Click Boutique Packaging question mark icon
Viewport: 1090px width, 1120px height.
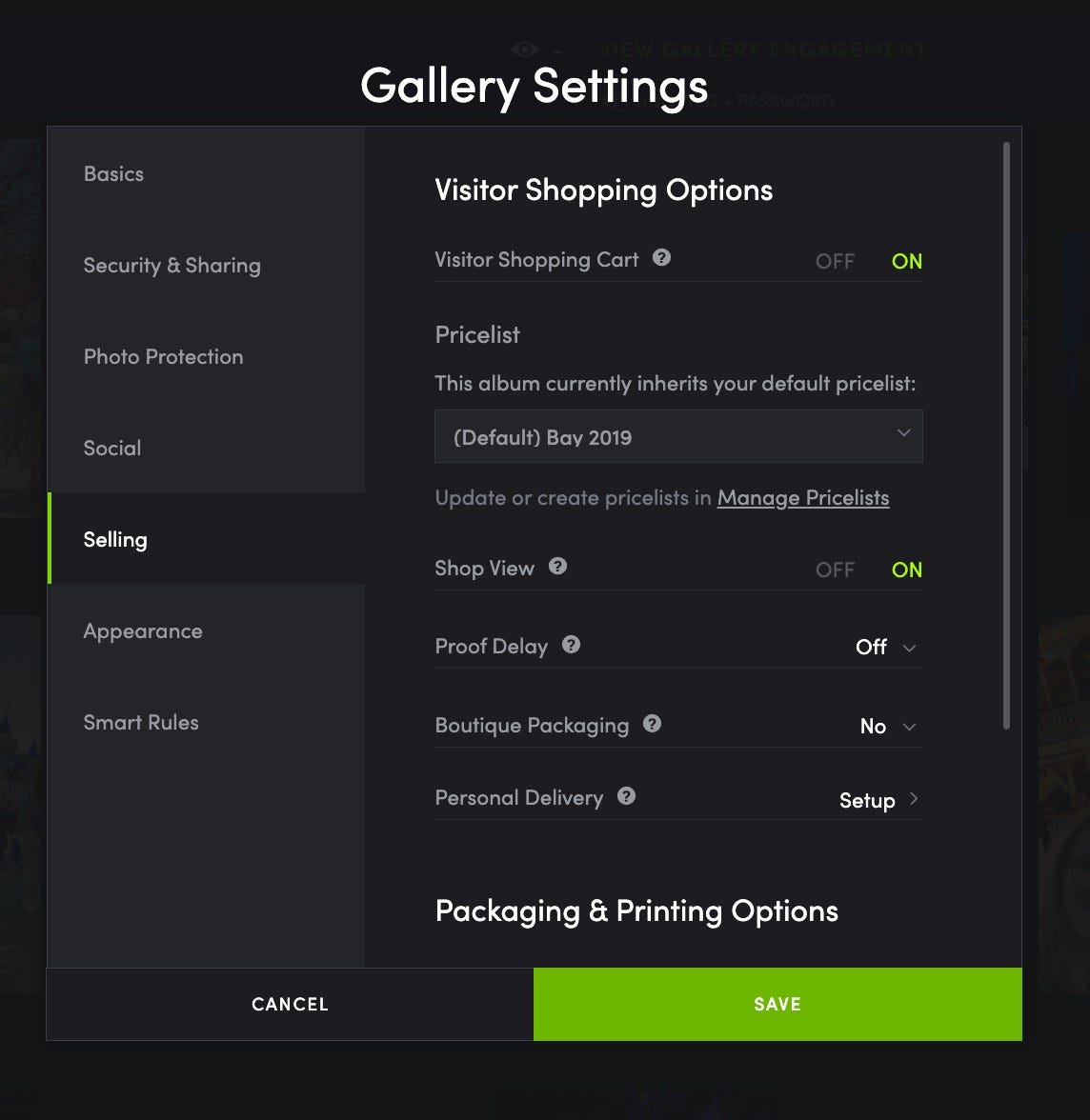[x=652, y=724]
